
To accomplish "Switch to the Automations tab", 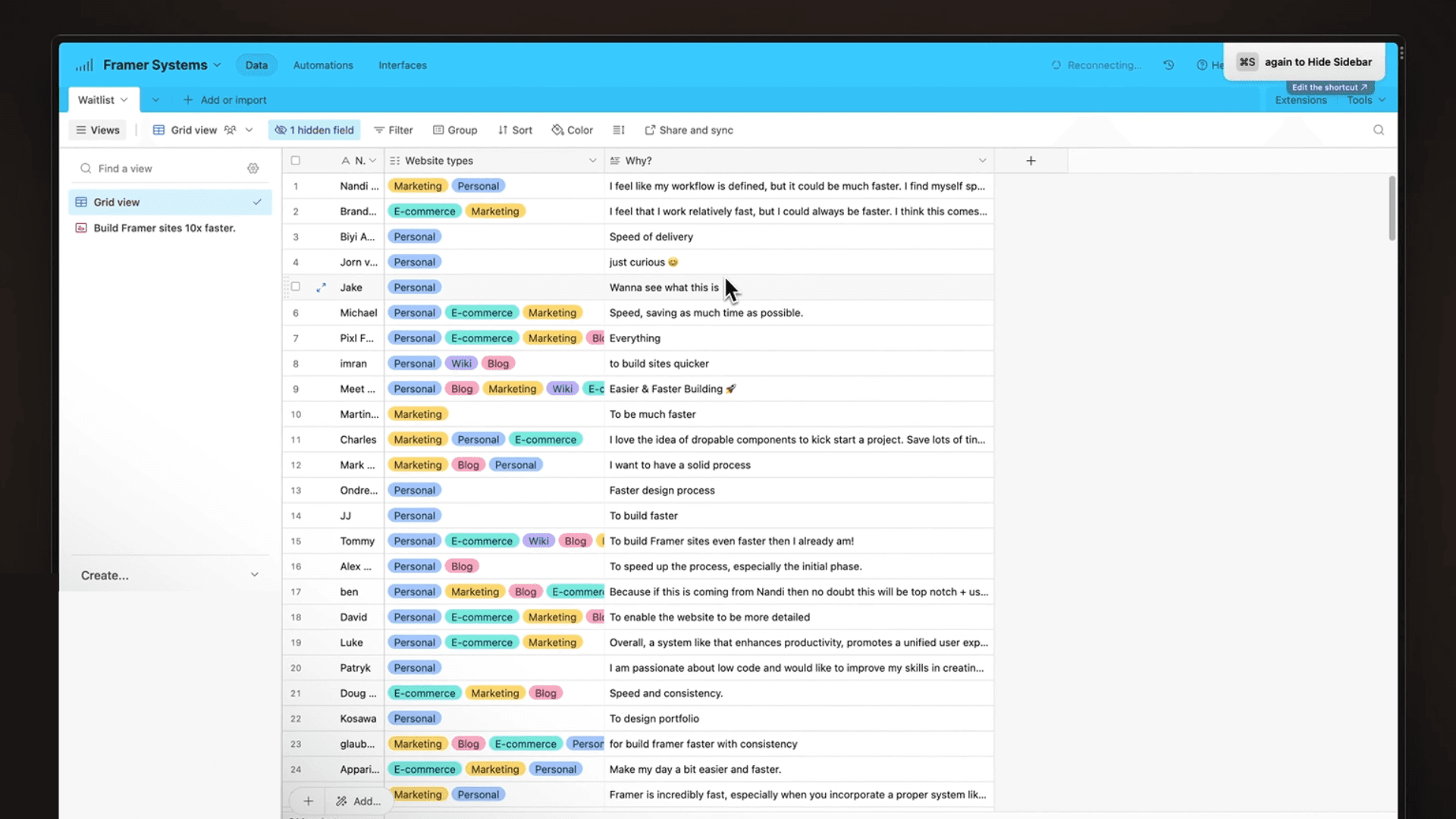I will (x=322, y=65).
